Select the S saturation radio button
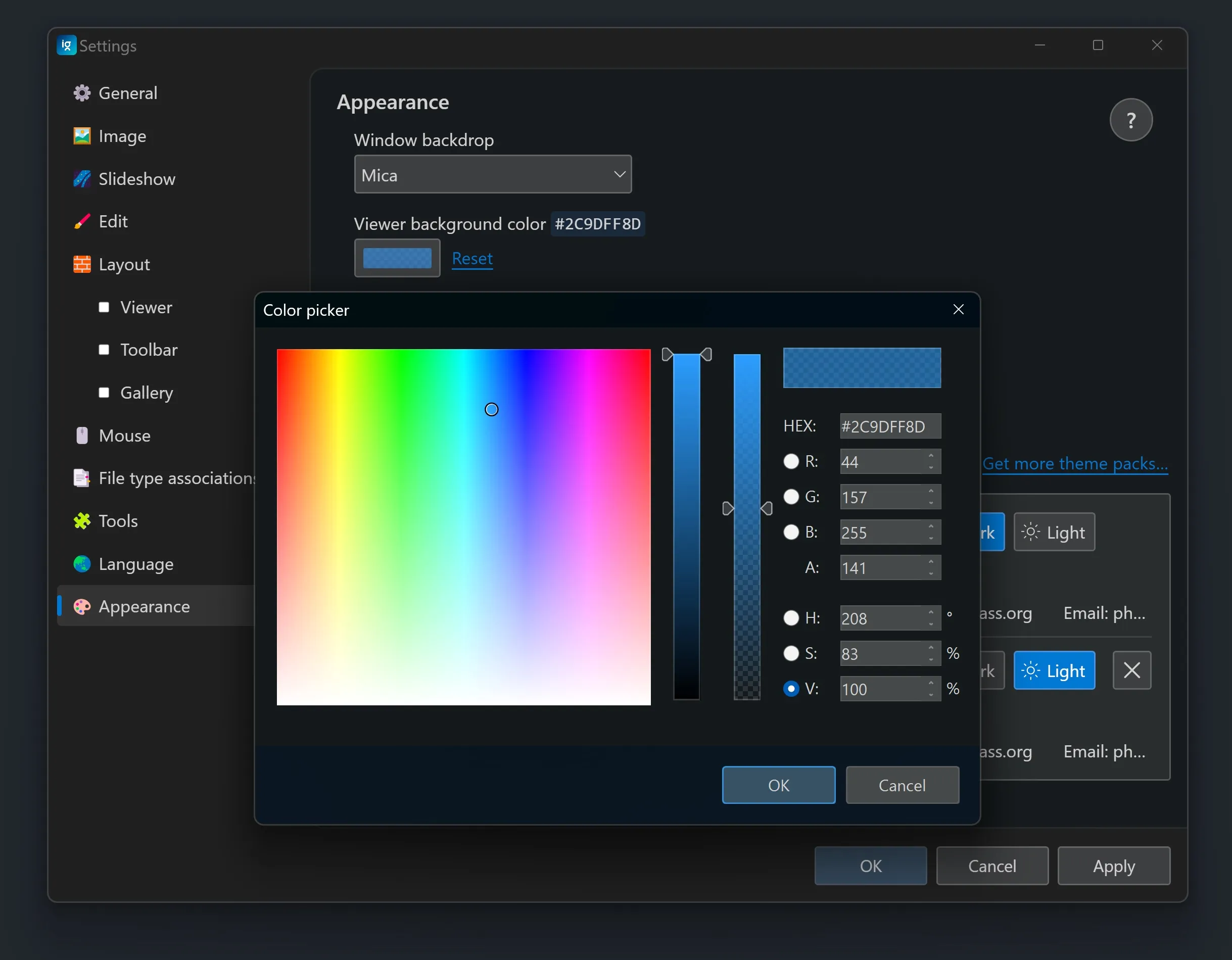Image resolution: width=1232 pixels, height=960 pixels. [x=791, y=653]
